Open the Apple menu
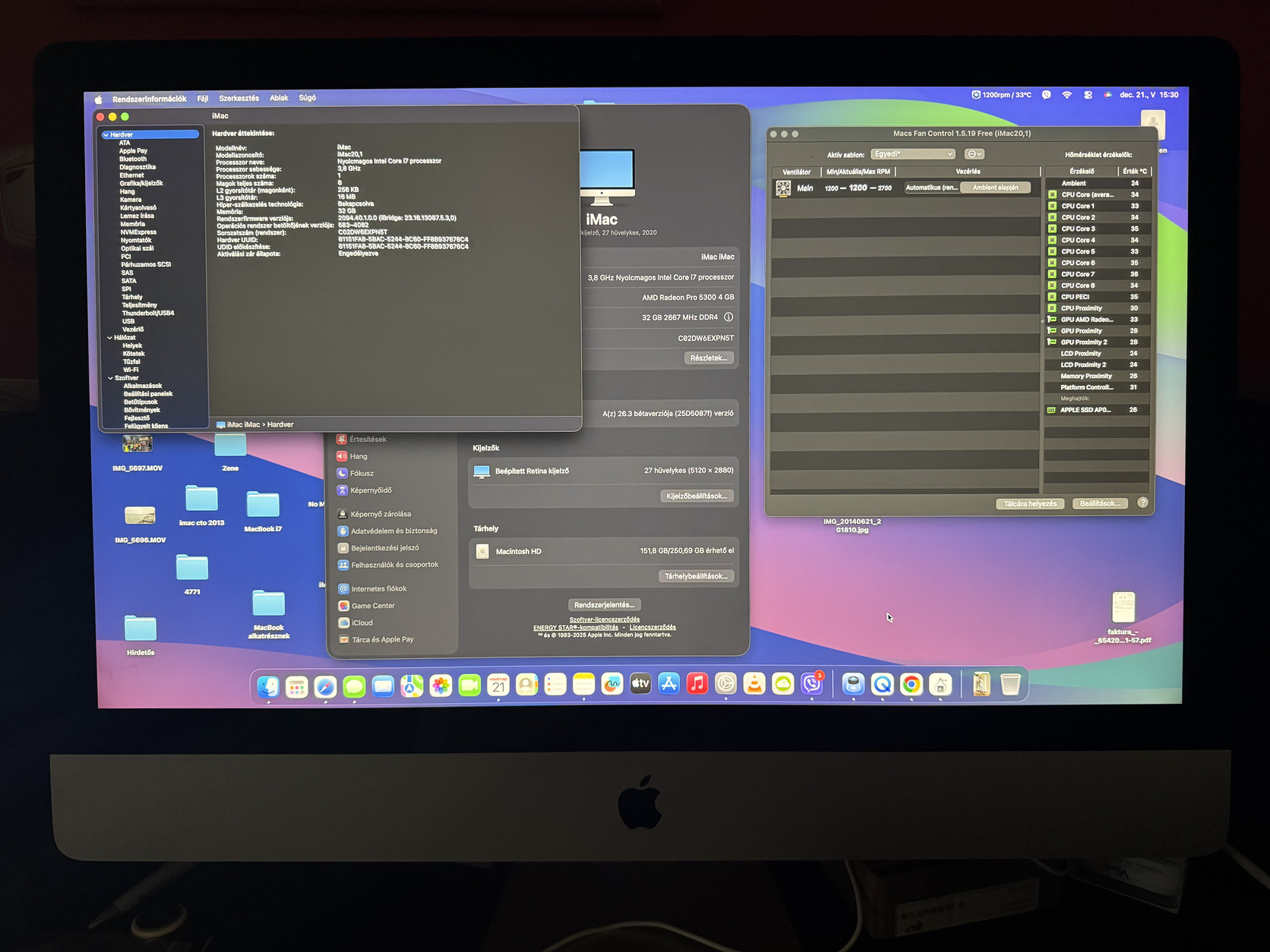The width and height of the screenshot is (1270, 952). pos(98,99)
